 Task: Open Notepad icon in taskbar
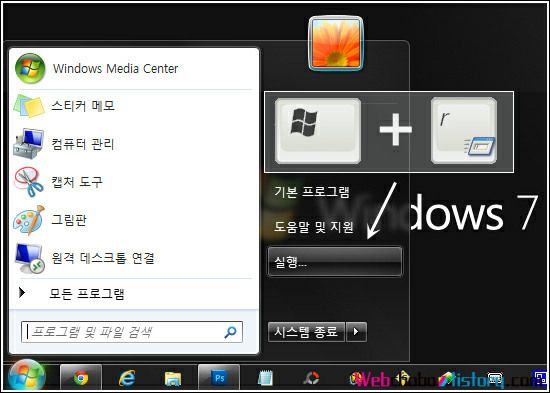pyautogui.click(x=265, y=378)
